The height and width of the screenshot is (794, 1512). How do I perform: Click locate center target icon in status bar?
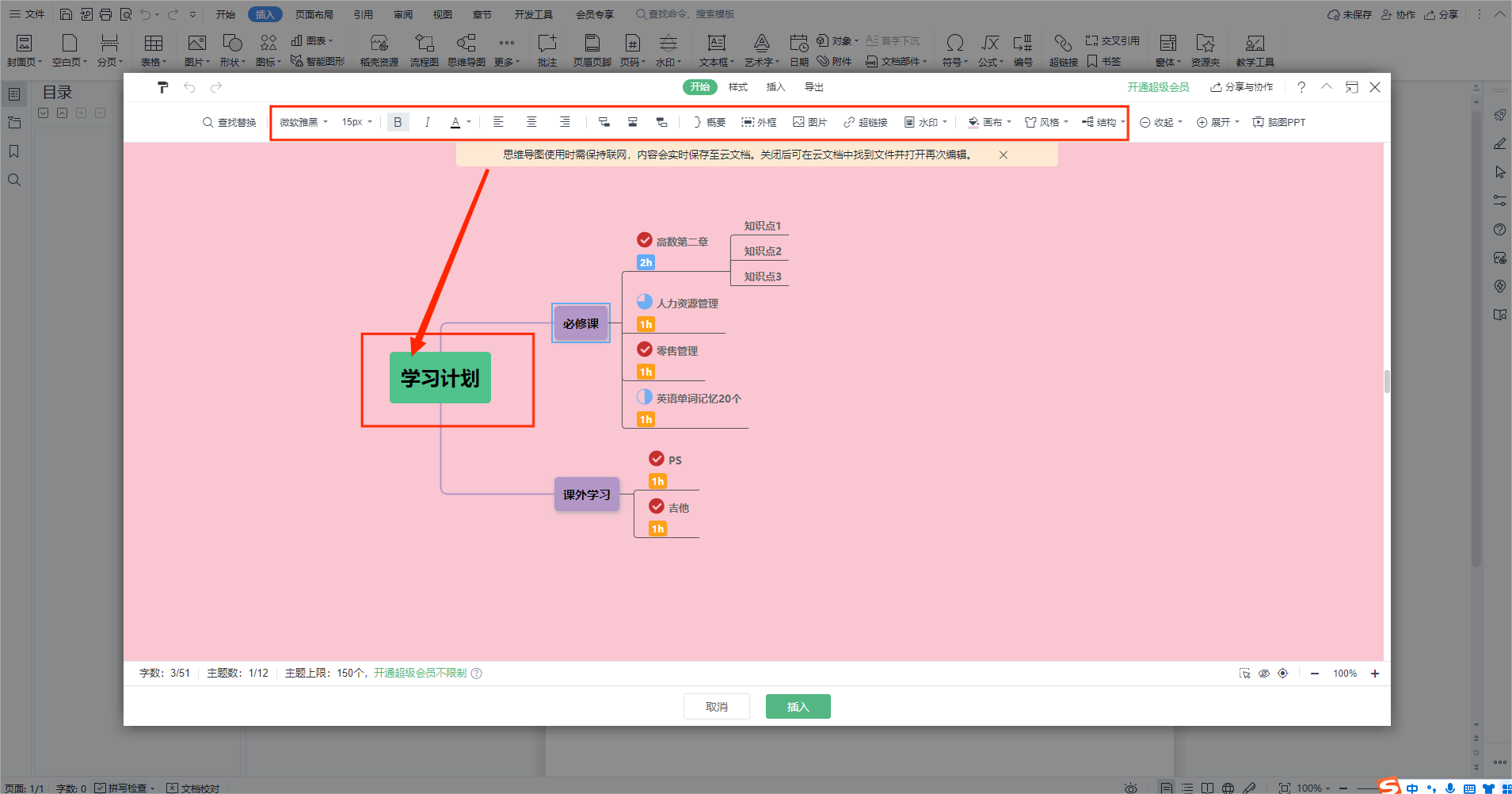(x=1283, y=674)
